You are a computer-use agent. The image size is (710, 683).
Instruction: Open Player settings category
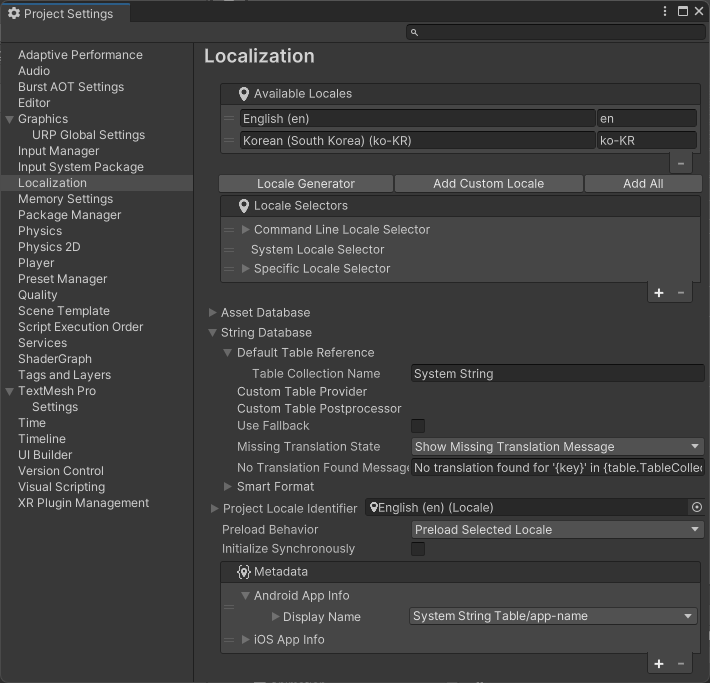[36, 263]
